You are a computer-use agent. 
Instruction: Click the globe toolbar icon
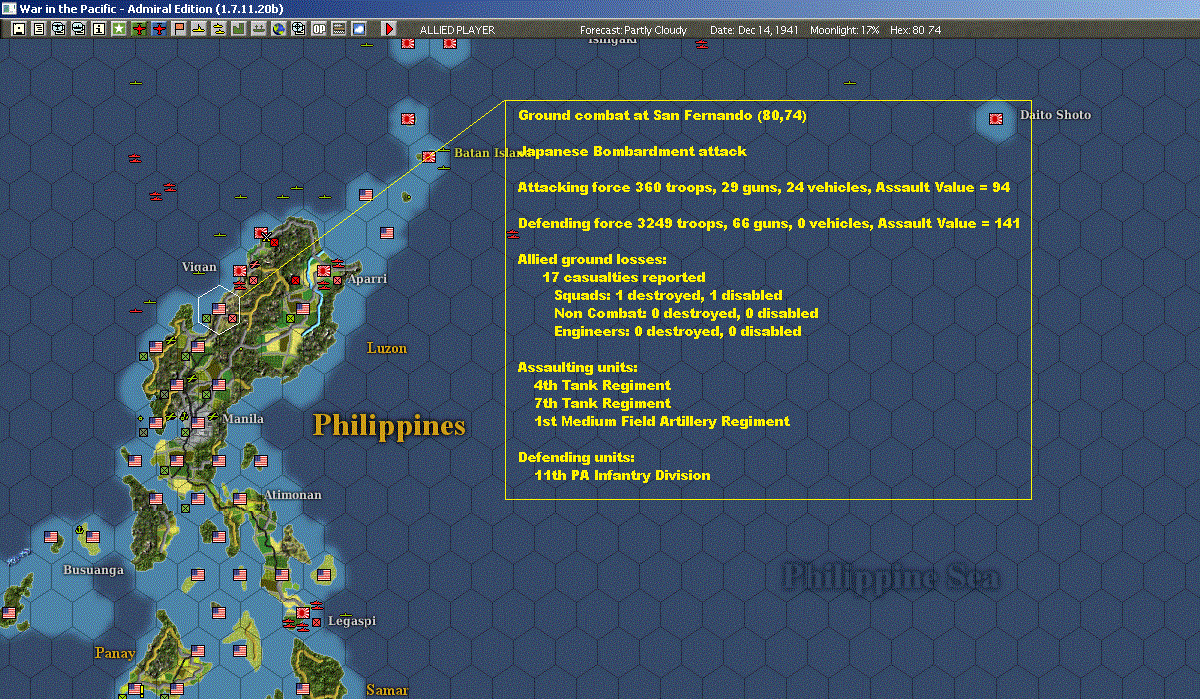coord(278,29)
